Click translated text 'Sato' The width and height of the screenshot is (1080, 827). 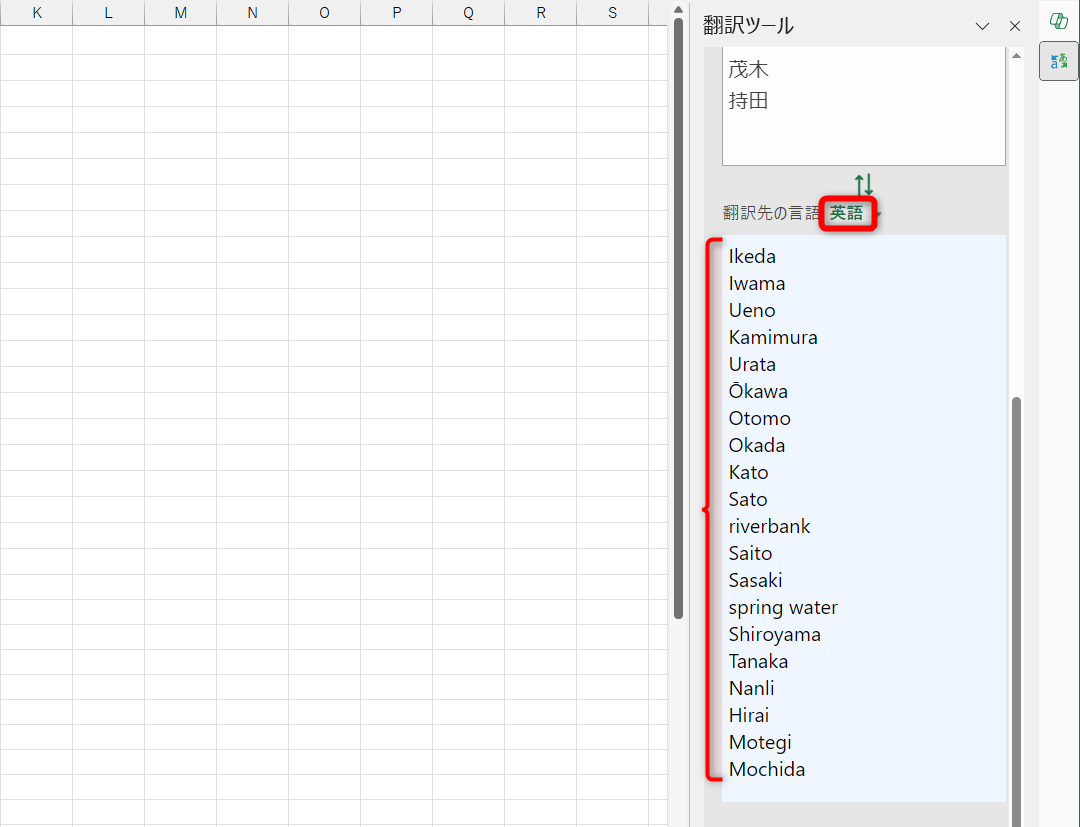coord(748,499)
